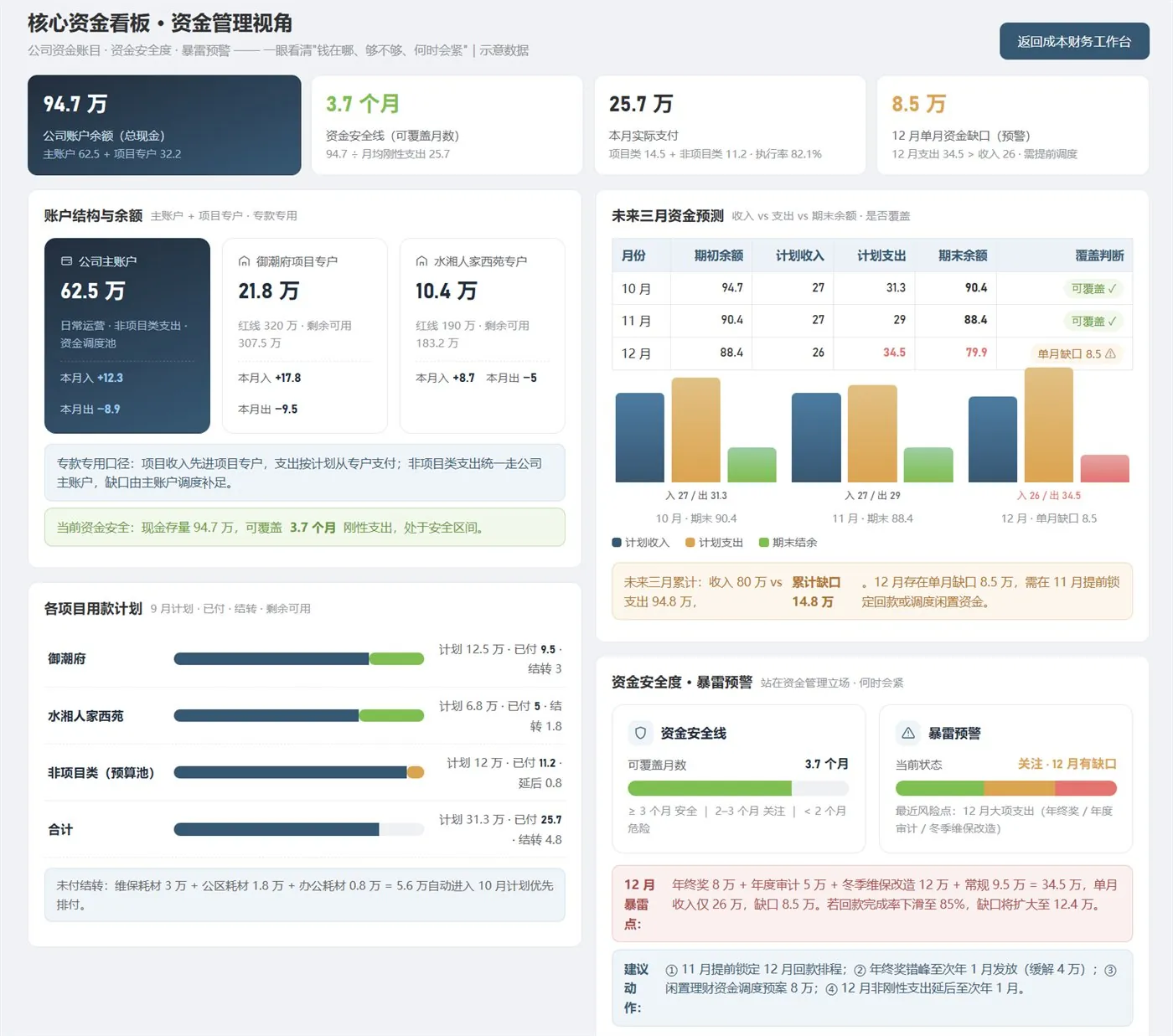Click the 计划收入 legend color swatch

(x=617, y=543)
